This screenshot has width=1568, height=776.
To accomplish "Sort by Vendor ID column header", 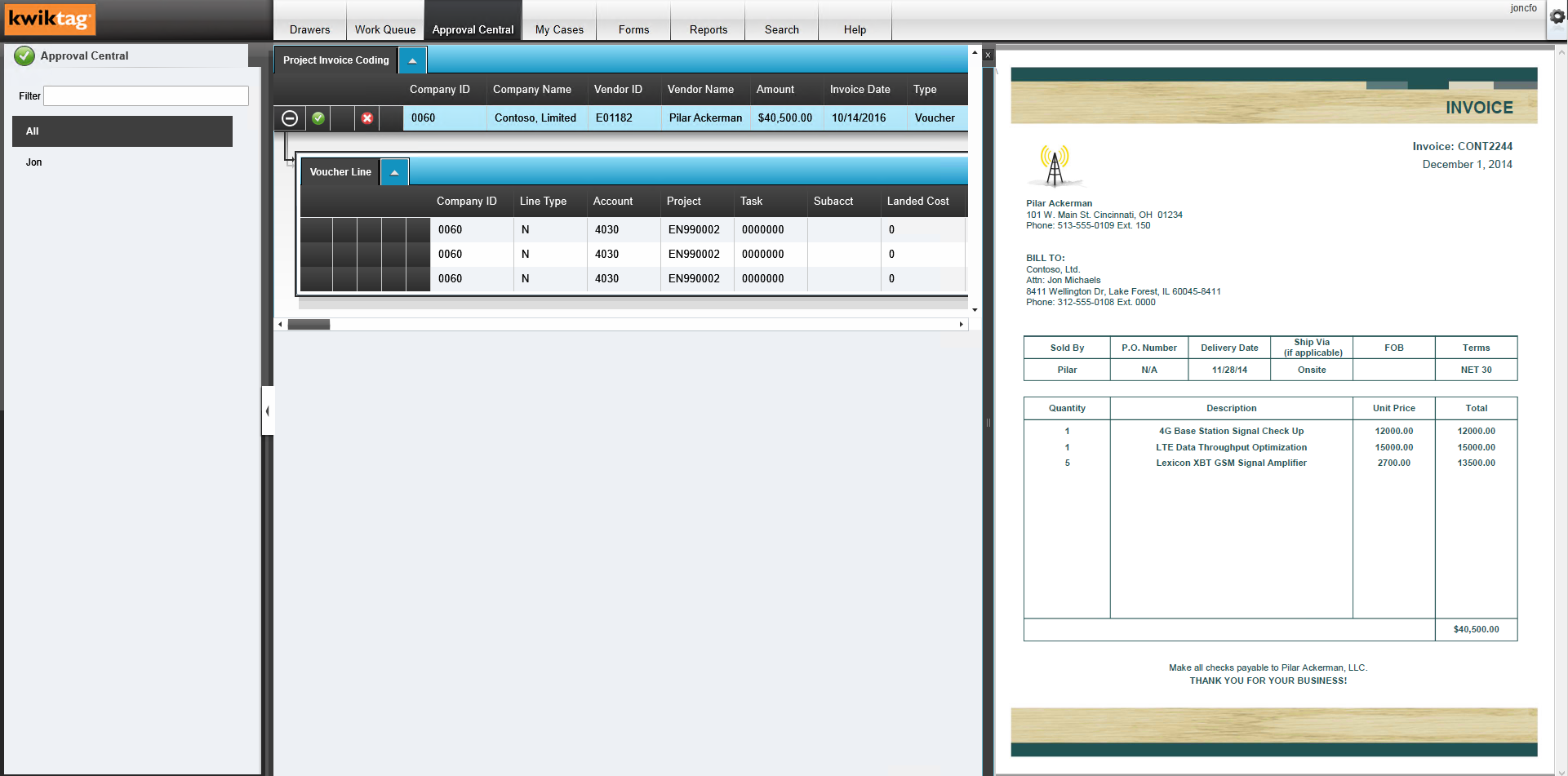I will coord(618,90).
